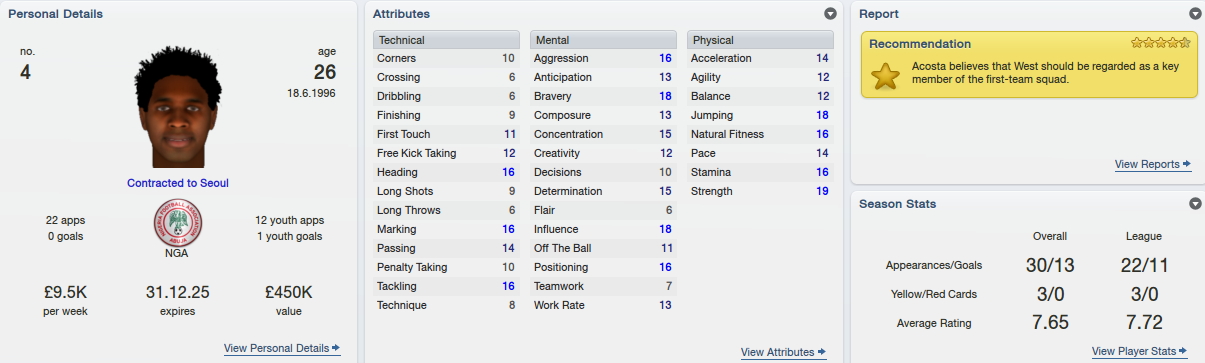The width and height of the screenshot is (1205, 363).
Task: Select the Technical attributes column header
Action: [x=447, y=40]
